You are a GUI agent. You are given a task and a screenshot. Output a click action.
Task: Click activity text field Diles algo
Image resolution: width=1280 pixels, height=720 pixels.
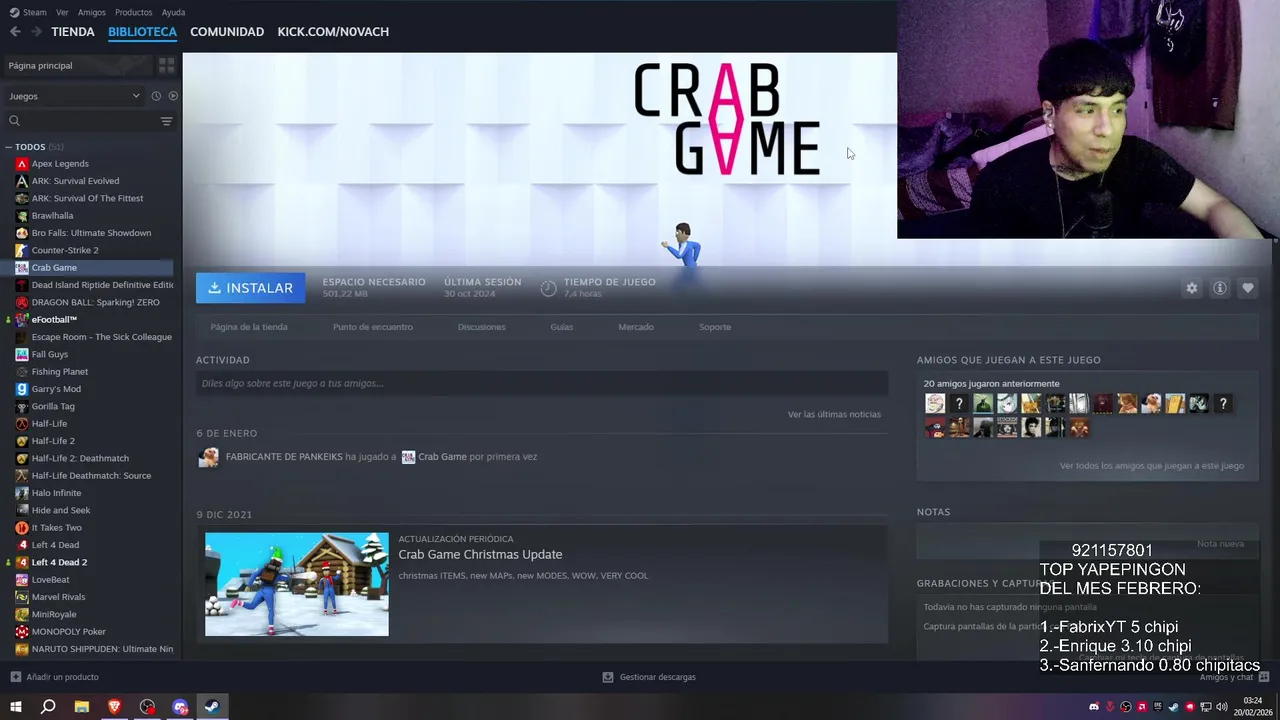[542, 383]
